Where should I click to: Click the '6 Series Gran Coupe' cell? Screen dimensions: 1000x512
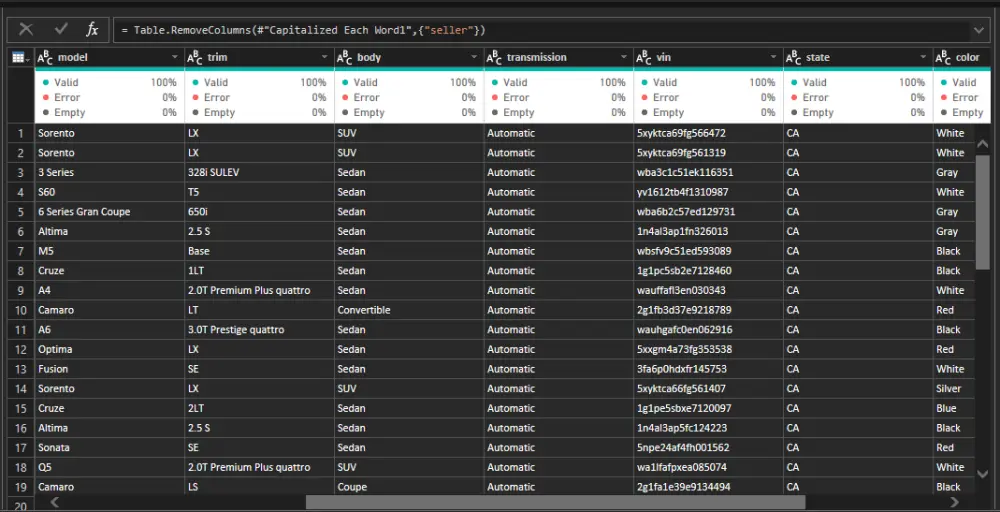(110, 212)
